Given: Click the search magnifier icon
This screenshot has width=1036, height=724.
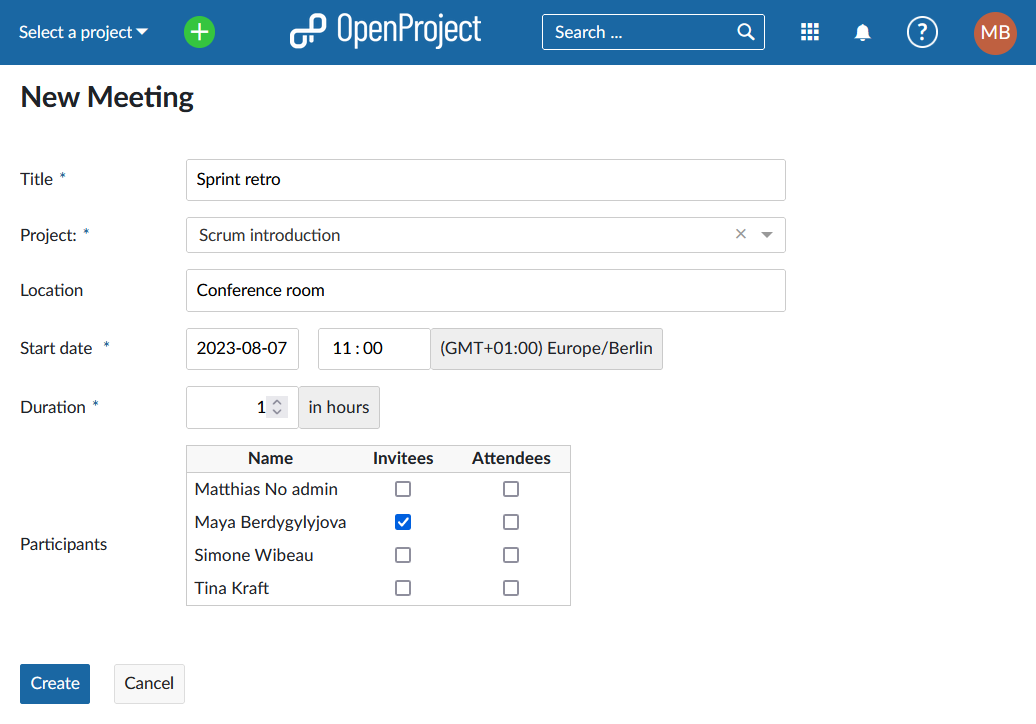Looking at the screenshot, I should [746, 32].
